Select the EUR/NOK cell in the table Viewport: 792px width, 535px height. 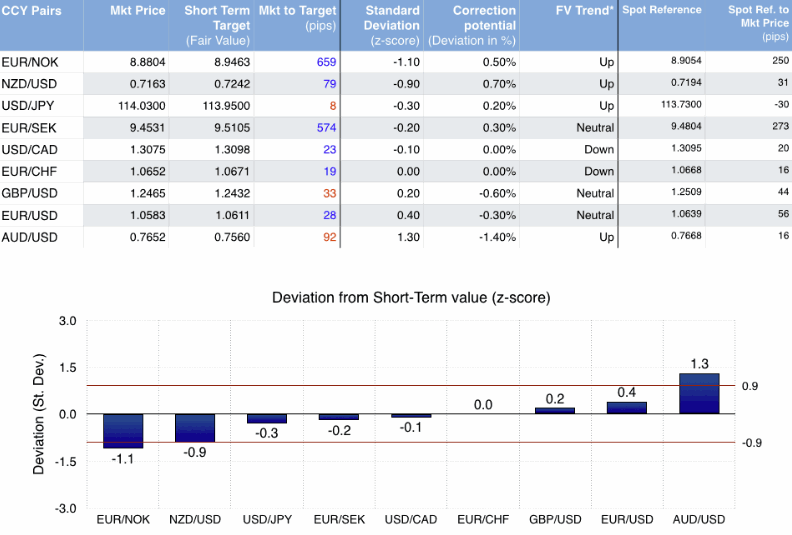(x=28, y=62)
